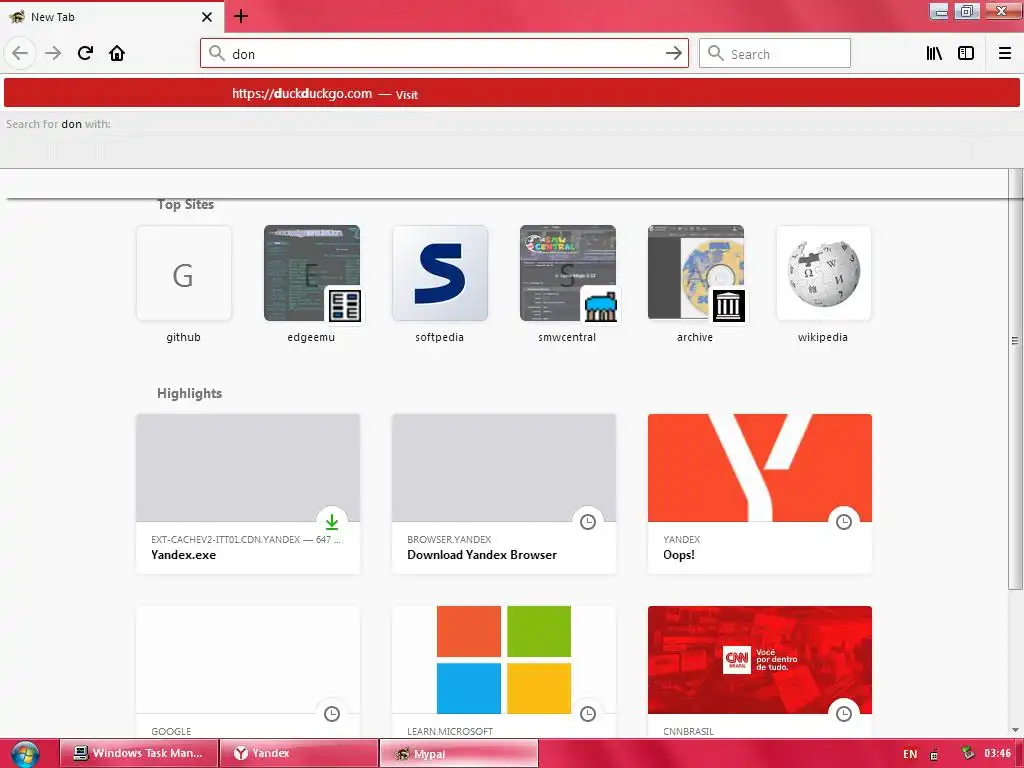Image resolution: width=1024 pixels, height=768 pixels.
Task: Click history clock icon on Download Yandex Browser card
Action: [x=588, y=522]
